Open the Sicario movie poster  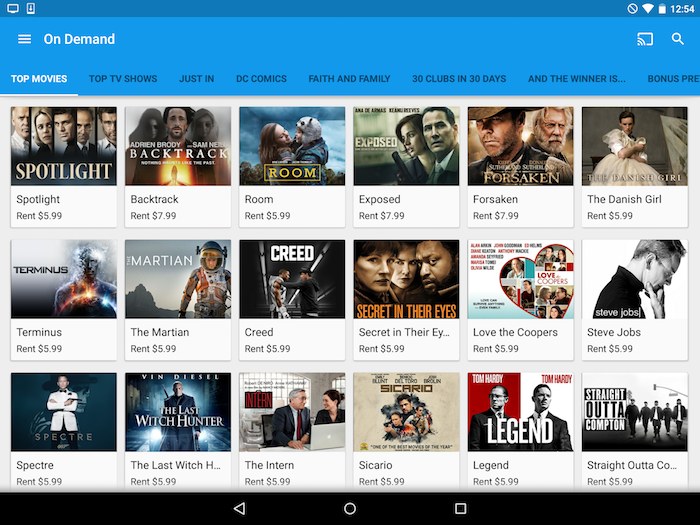tap(406, 412)
